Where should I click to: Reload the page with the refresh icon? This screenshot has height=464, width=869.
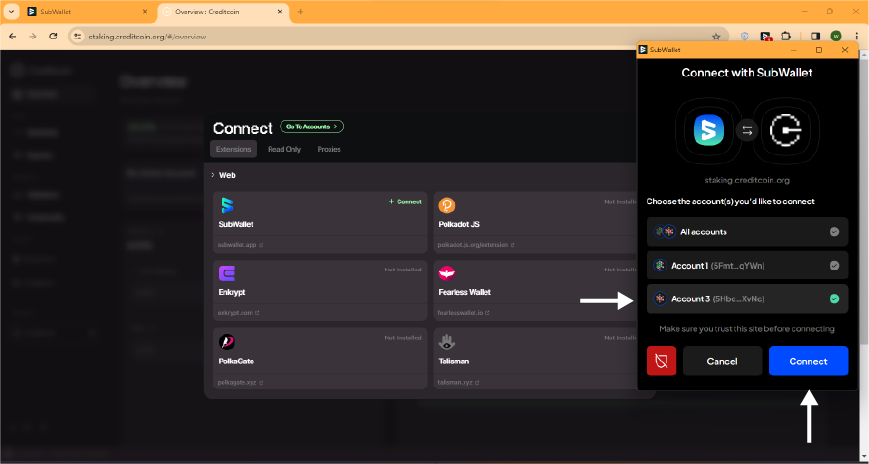point(53,36)
